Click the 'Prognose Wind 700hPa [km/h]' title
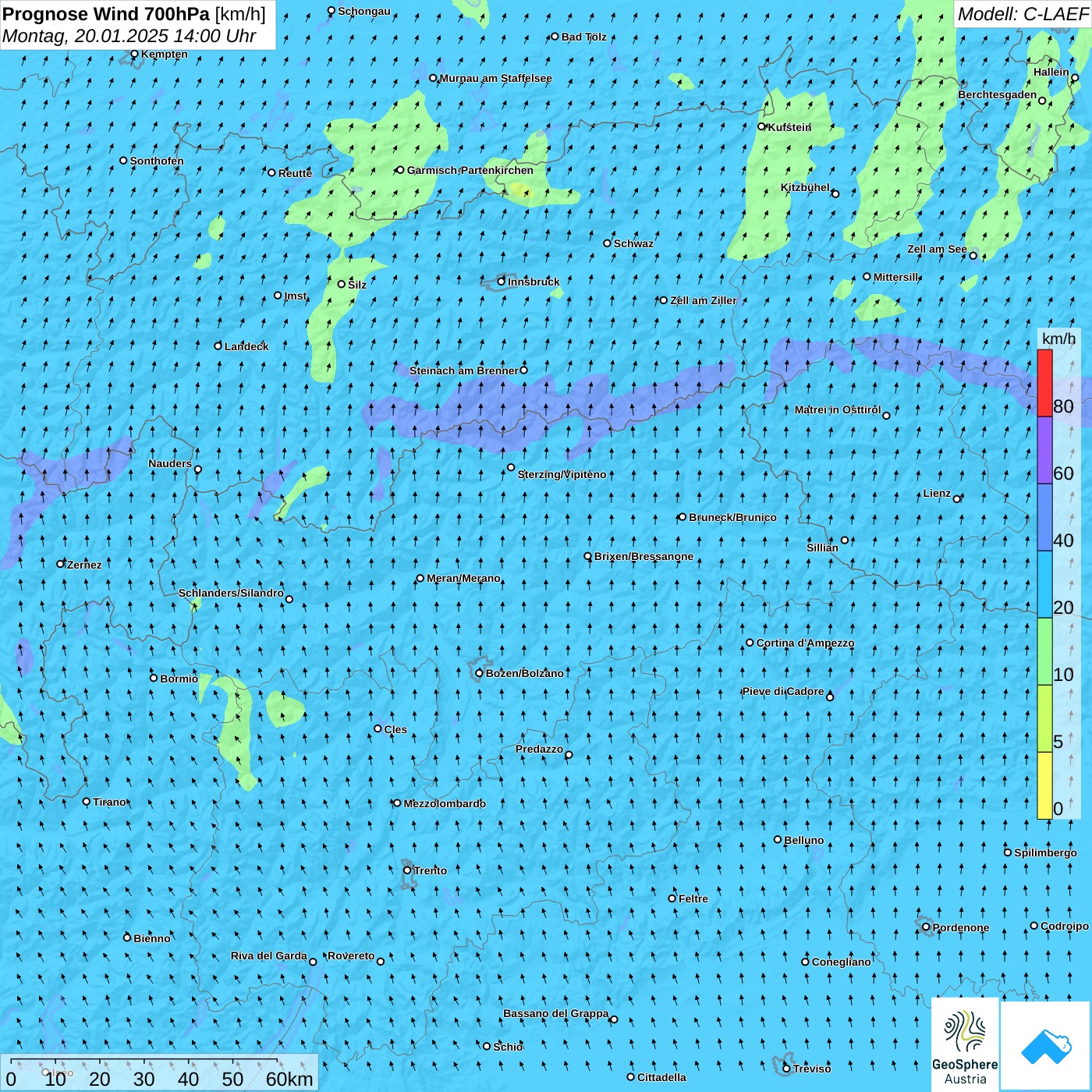Screen dimensions: 1092x1092 pyautogui.click(x=134, y=13)
